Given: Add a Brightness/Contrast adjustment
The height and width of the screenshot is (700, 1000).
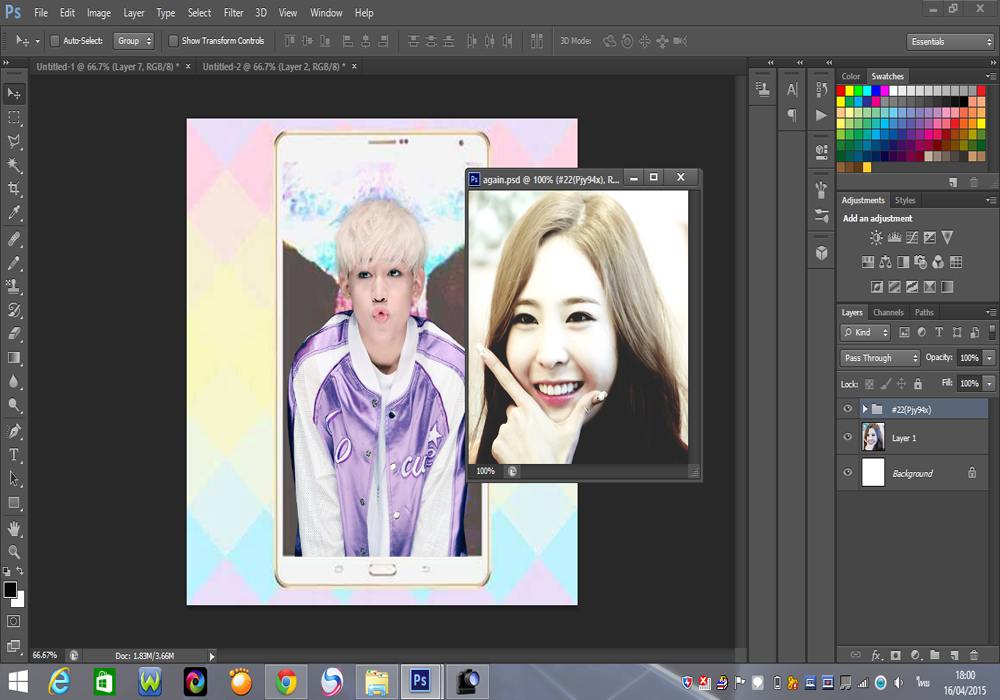Looking at the screenshot, I should click(x=876, y=237).
